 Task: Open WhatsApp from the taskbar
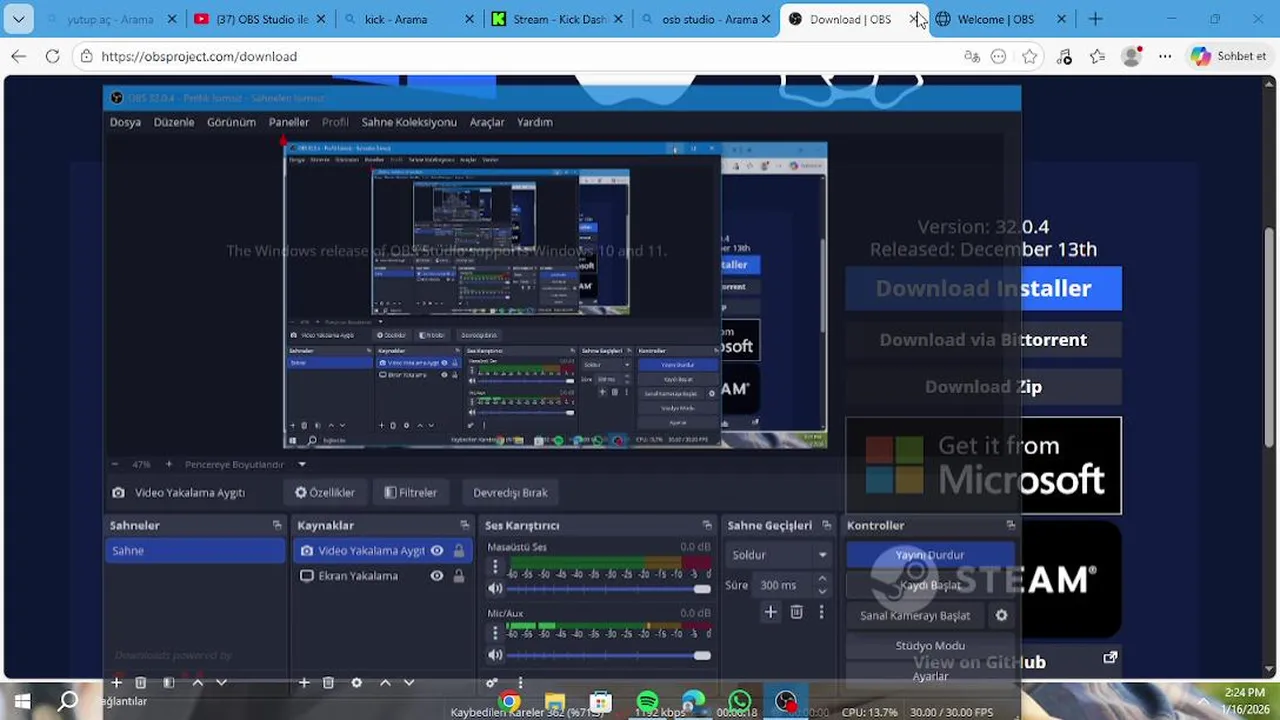(740, 701)
